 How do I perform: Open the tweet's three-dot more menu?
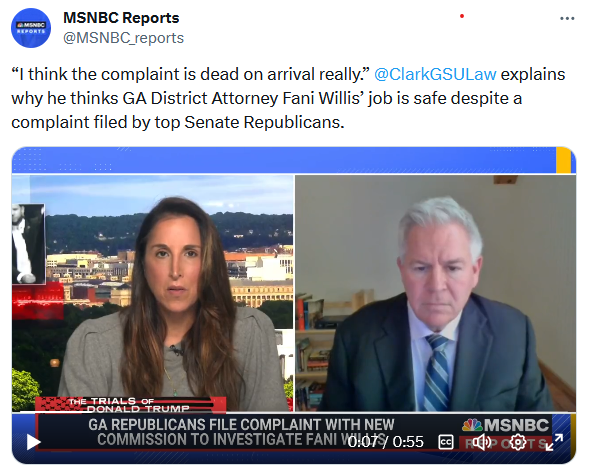(x=567, y=18)
